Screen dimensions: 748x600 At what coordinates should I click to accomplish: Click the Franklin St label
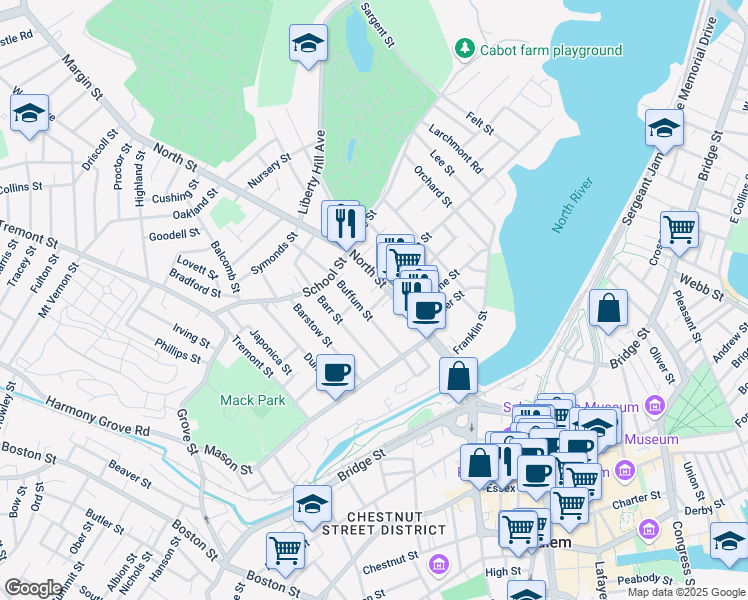470,332
